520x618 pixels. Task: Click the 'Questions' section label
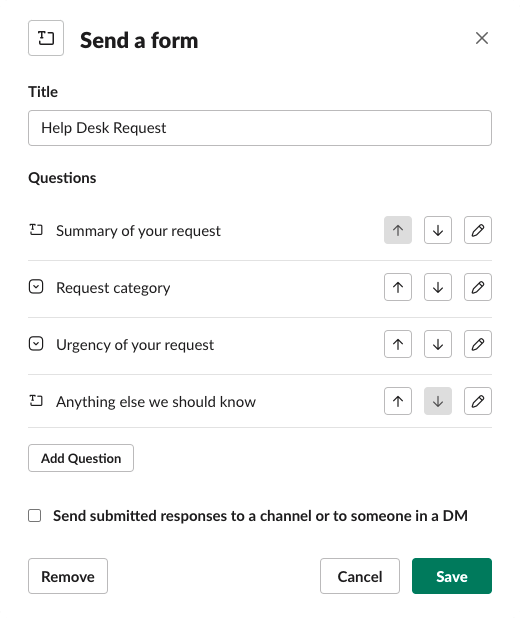coord(62,178)
